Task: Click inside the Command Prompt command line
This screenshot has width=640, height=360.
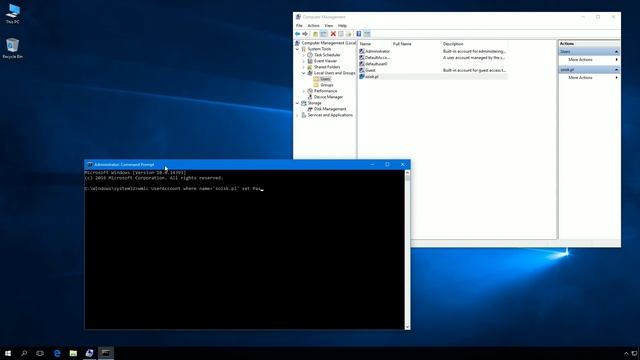Action: click(x=173, y=189)
